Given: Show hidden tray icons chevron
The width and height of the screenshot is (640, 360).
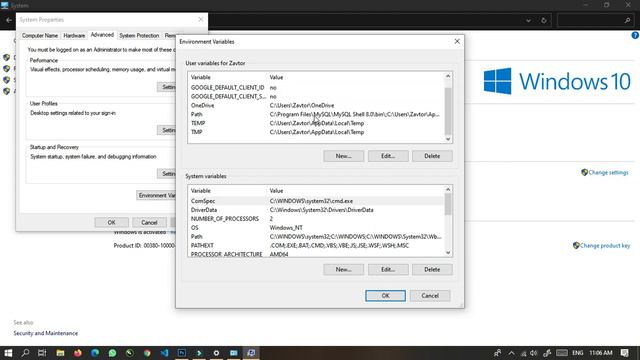Looking at the screenshot, I should pyautogui.click(x=511, y=353).
